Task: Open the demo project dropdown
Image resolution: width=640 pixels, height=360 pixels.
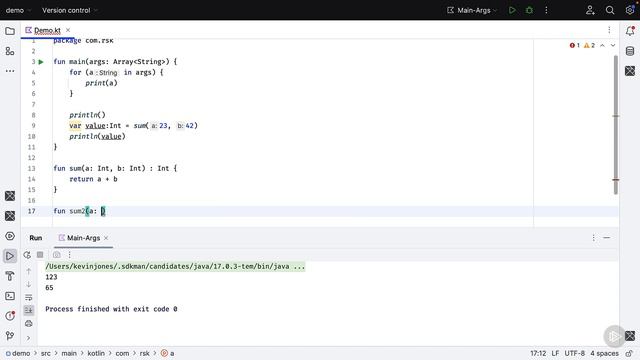Action: click(x=18, y=10)
